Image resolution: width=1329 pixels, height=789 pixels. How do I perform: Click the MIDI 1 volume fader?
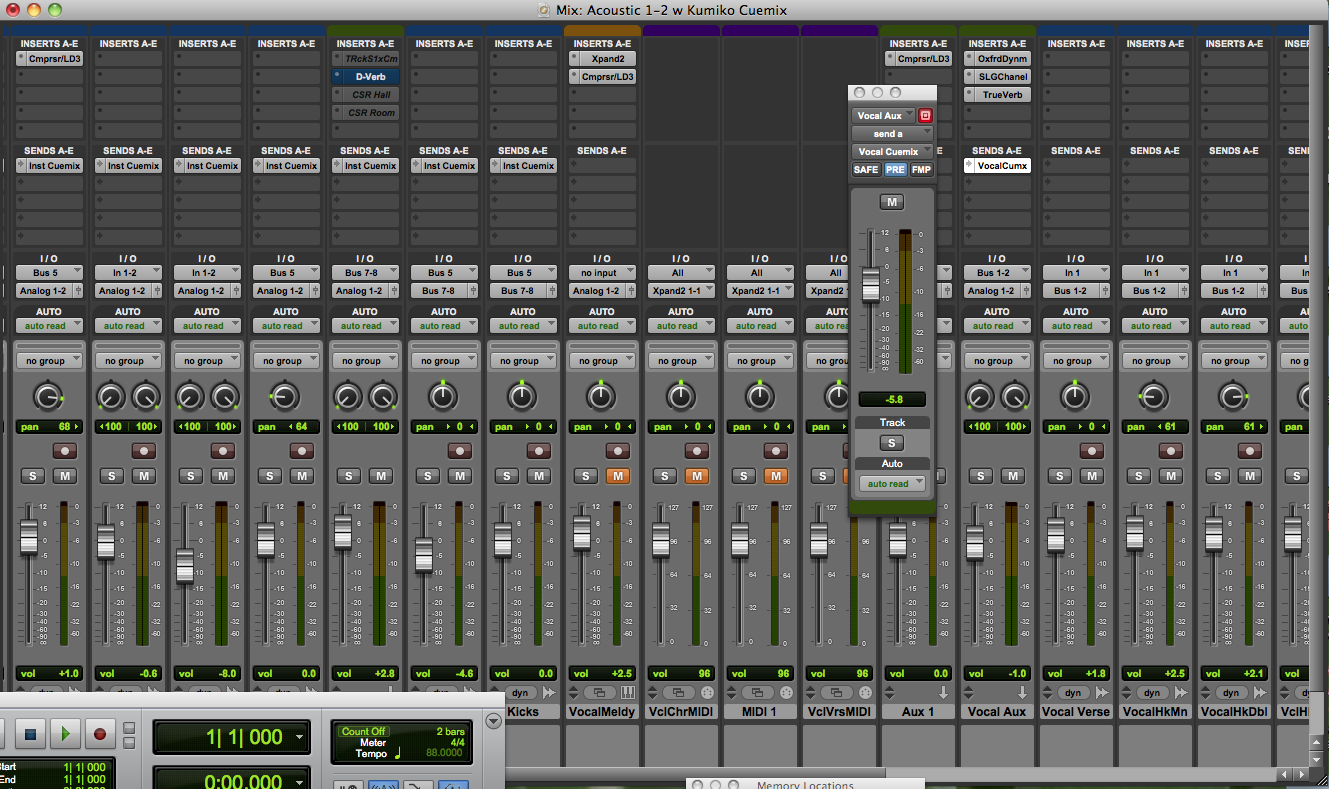[739, 541]
